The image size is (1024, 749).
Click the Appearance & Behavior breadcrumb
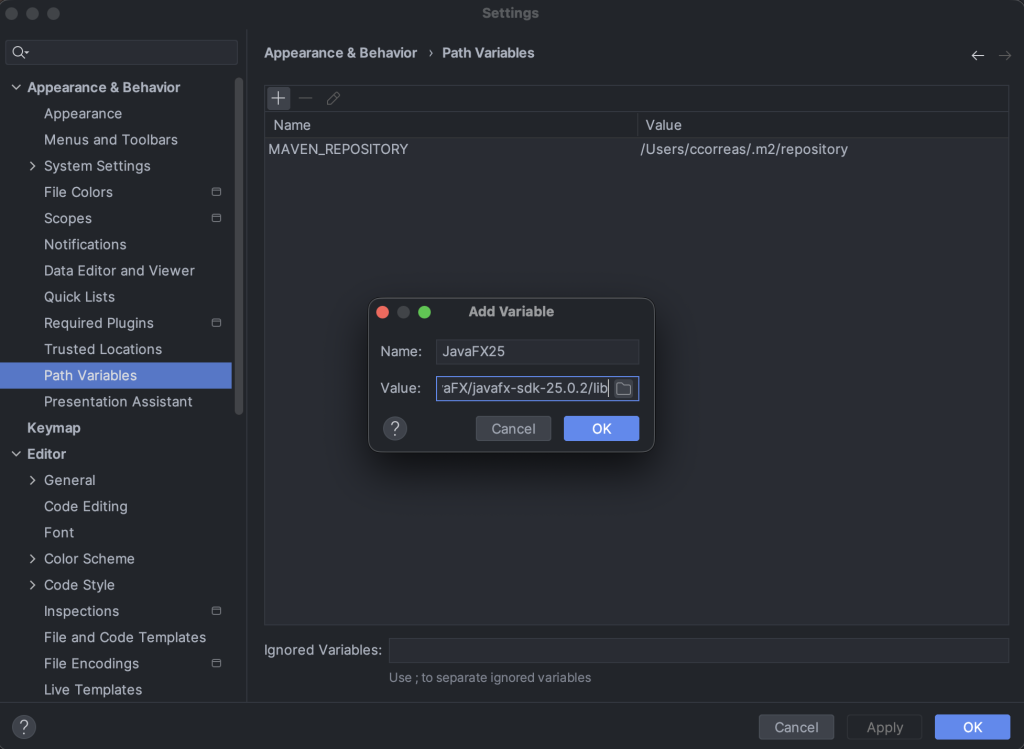(340, 53)
